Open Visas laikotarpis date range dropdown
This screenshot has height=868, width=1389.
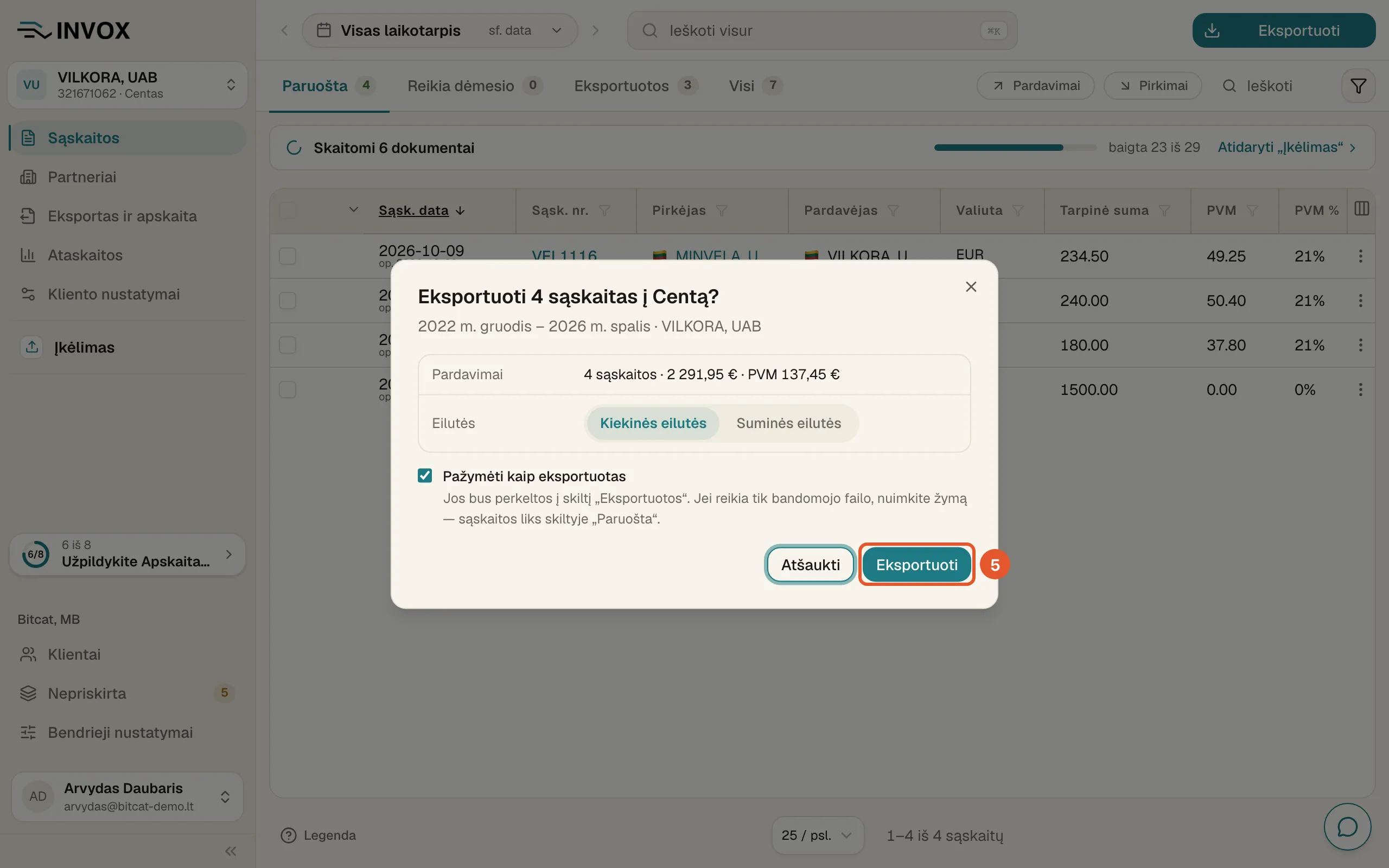point(439,30)
